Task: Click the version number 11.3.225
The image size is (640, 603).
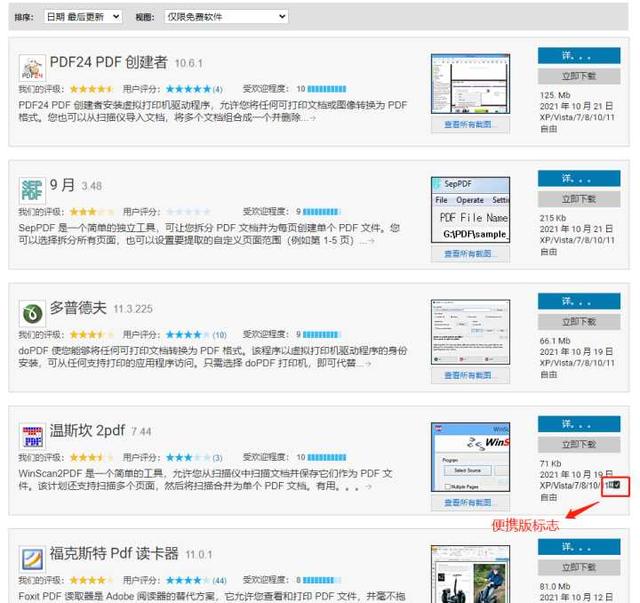Action: point(133,309)
